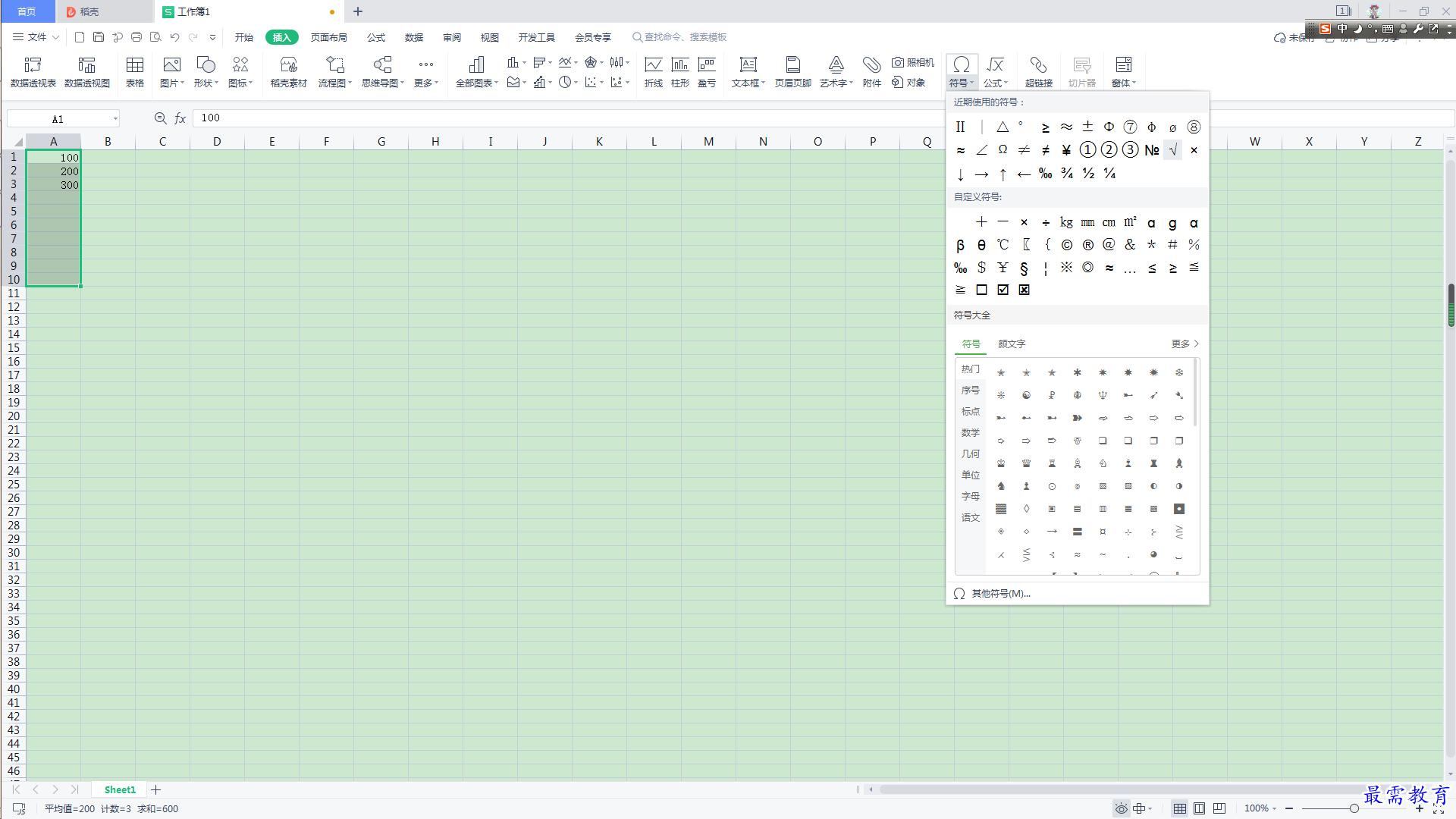
Task: Select the 几何 symbol category
Action: point(971,453)
